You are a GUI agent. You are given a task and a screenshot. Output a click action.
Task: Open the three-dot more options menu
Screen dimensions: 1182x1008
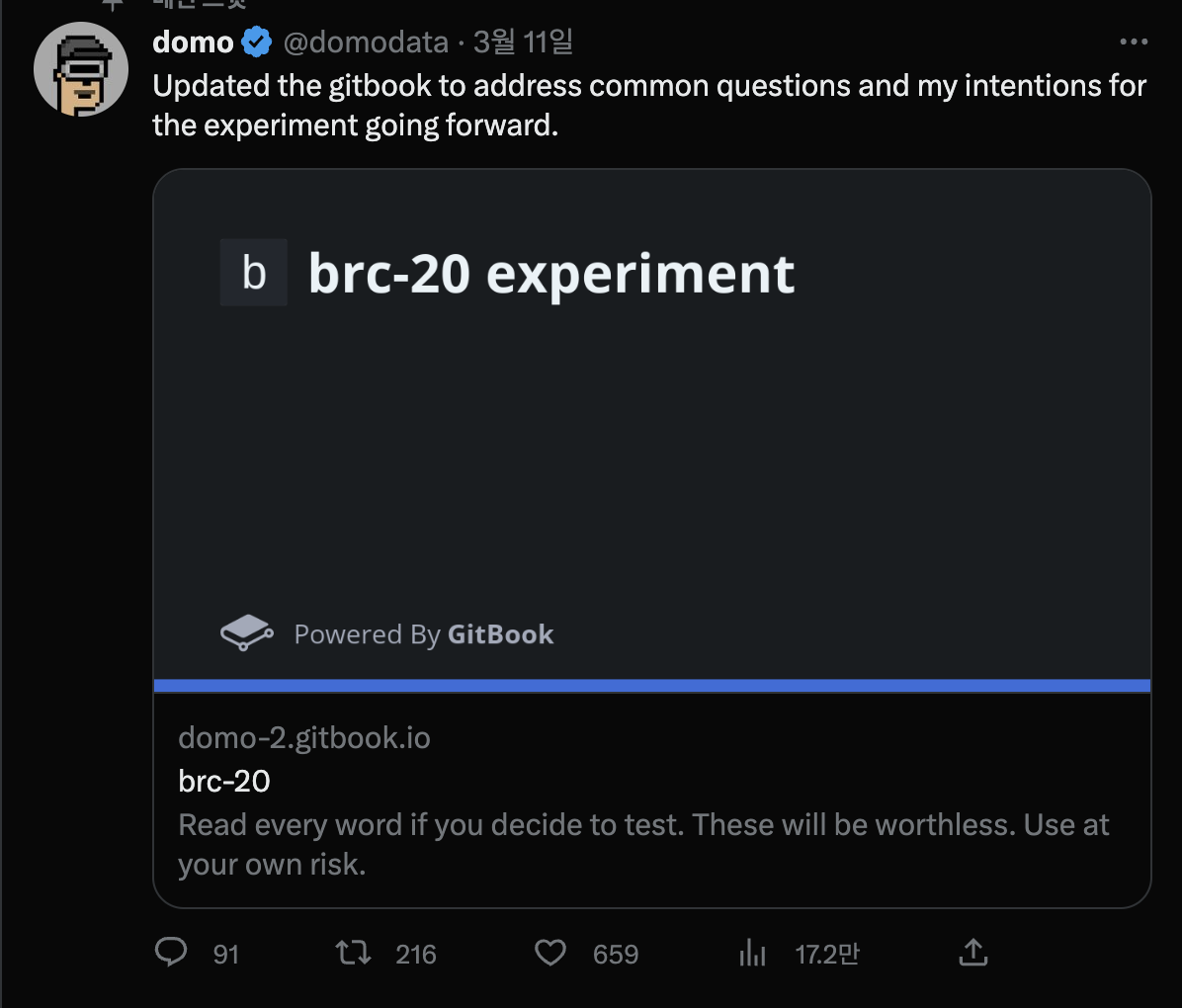tap(1134, 42)
